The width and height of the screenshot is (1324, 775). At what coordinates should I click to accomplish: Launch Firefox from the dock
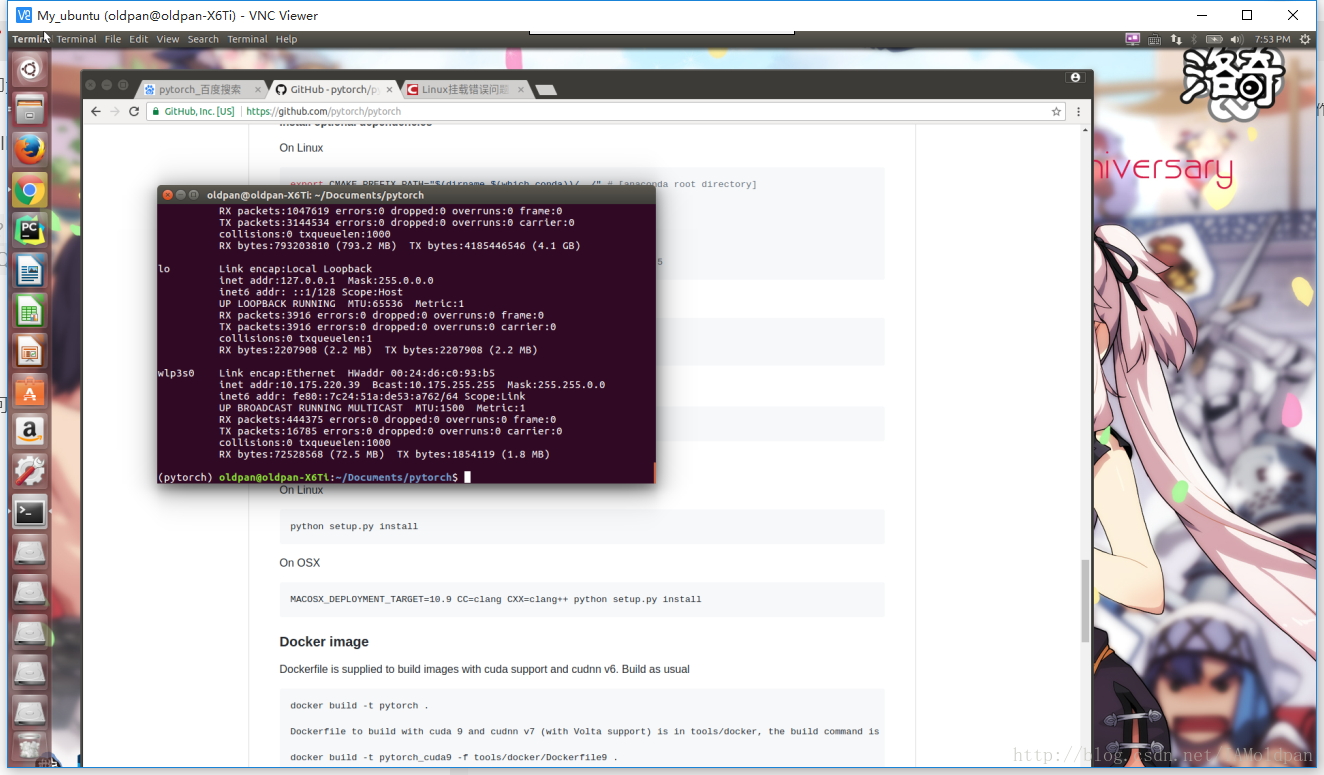click(29, 150)
